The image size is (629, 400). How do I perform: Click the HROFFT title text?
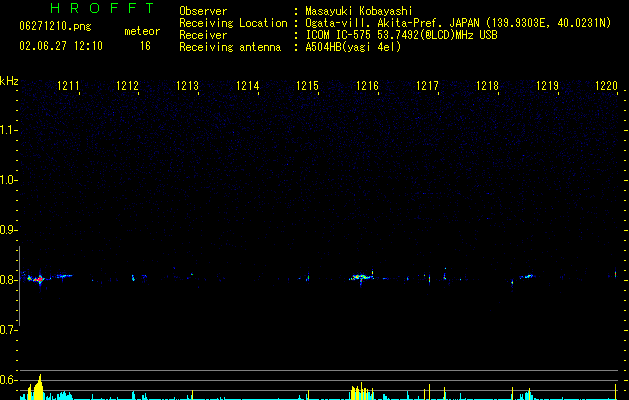[103, 8]
